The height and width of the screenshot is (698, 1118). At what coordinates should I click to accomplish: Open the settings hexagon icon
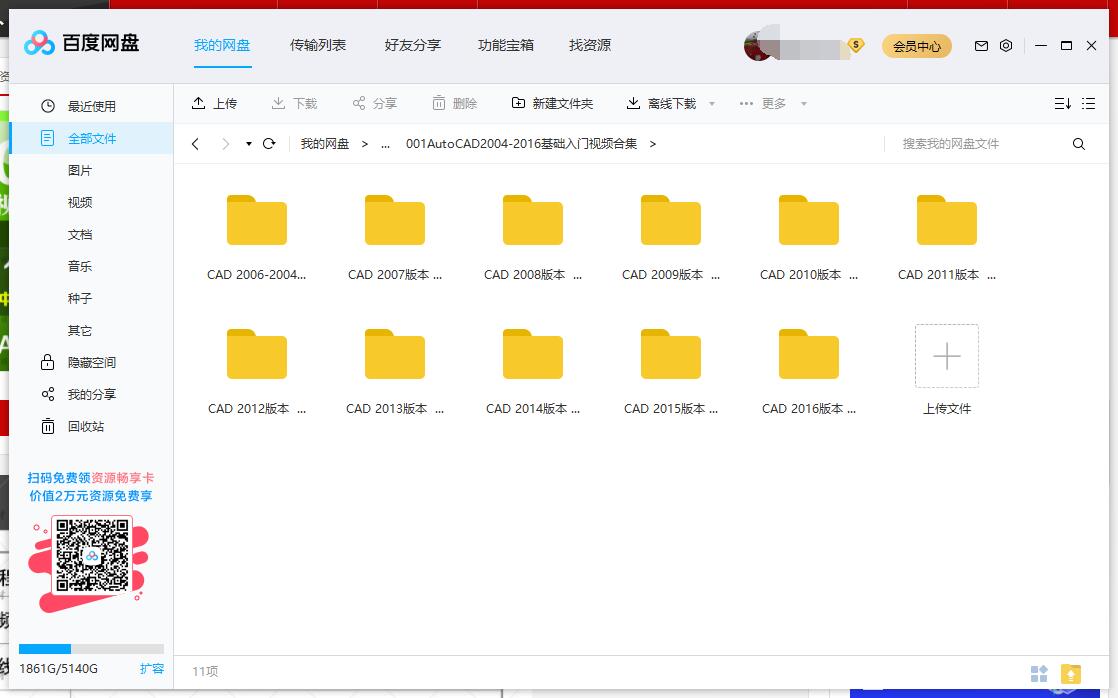click(1006, 46)
